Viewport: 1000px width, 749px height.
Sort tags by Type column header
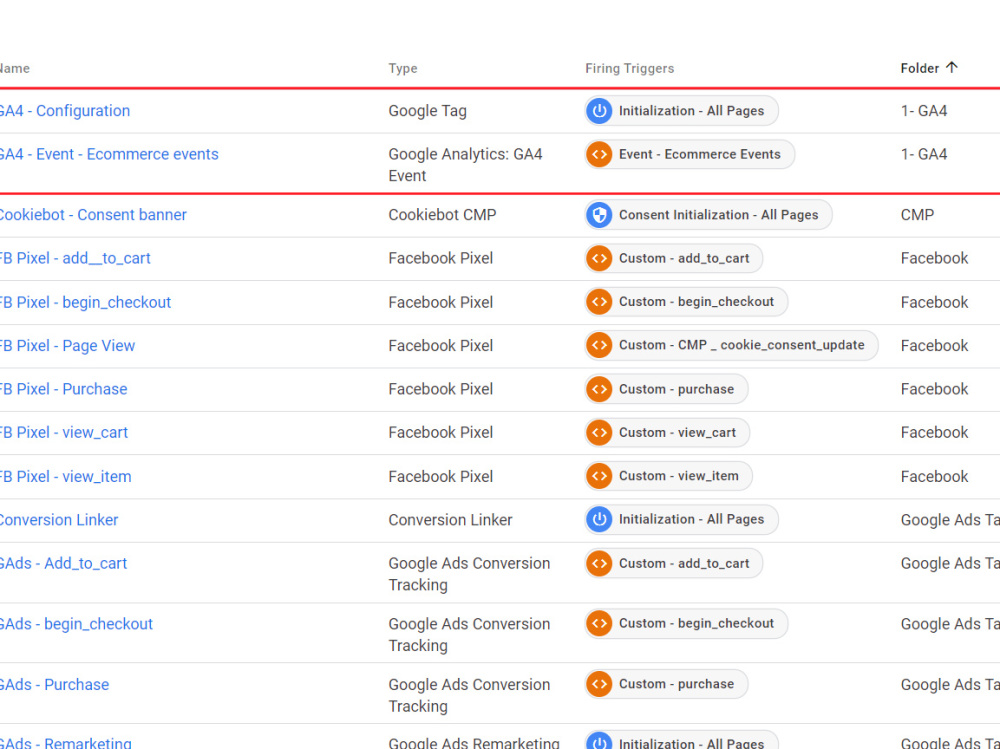pyautogui.click(x=402, y=68)
